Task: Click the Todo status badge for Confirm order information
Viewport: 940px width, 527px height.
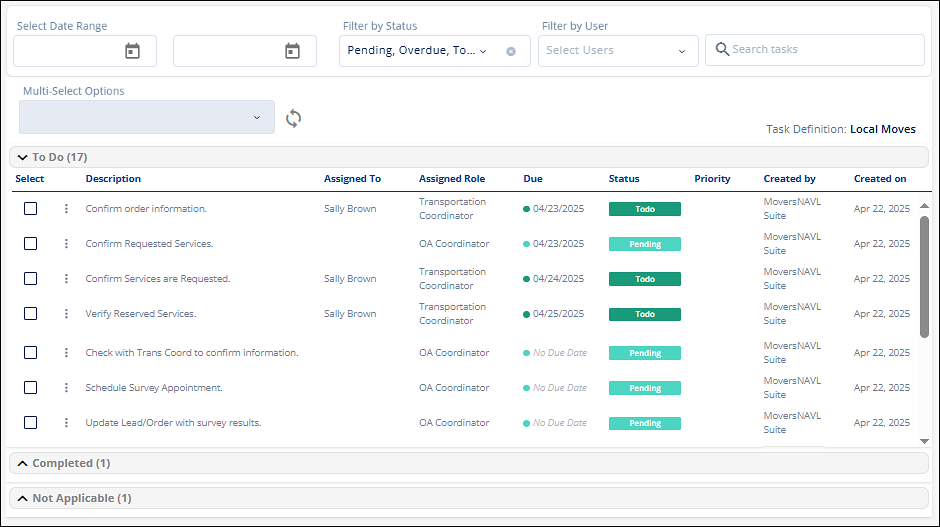Action: pos(644,209)
